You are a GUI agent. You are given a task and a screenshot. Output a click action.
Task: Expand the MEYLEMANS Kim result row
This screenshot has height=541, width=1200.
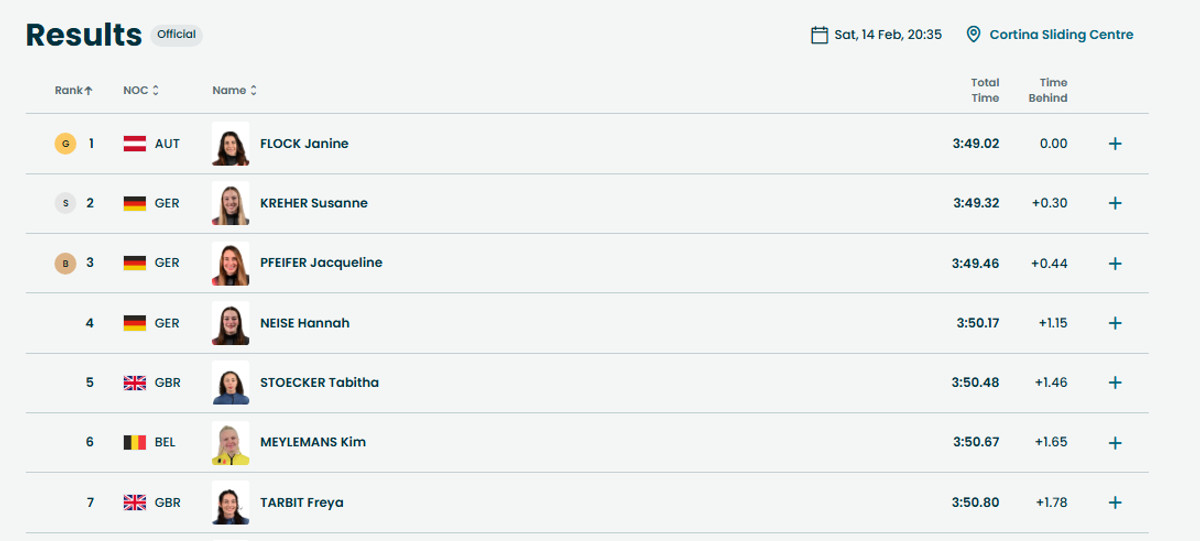tap(1115, 442)
